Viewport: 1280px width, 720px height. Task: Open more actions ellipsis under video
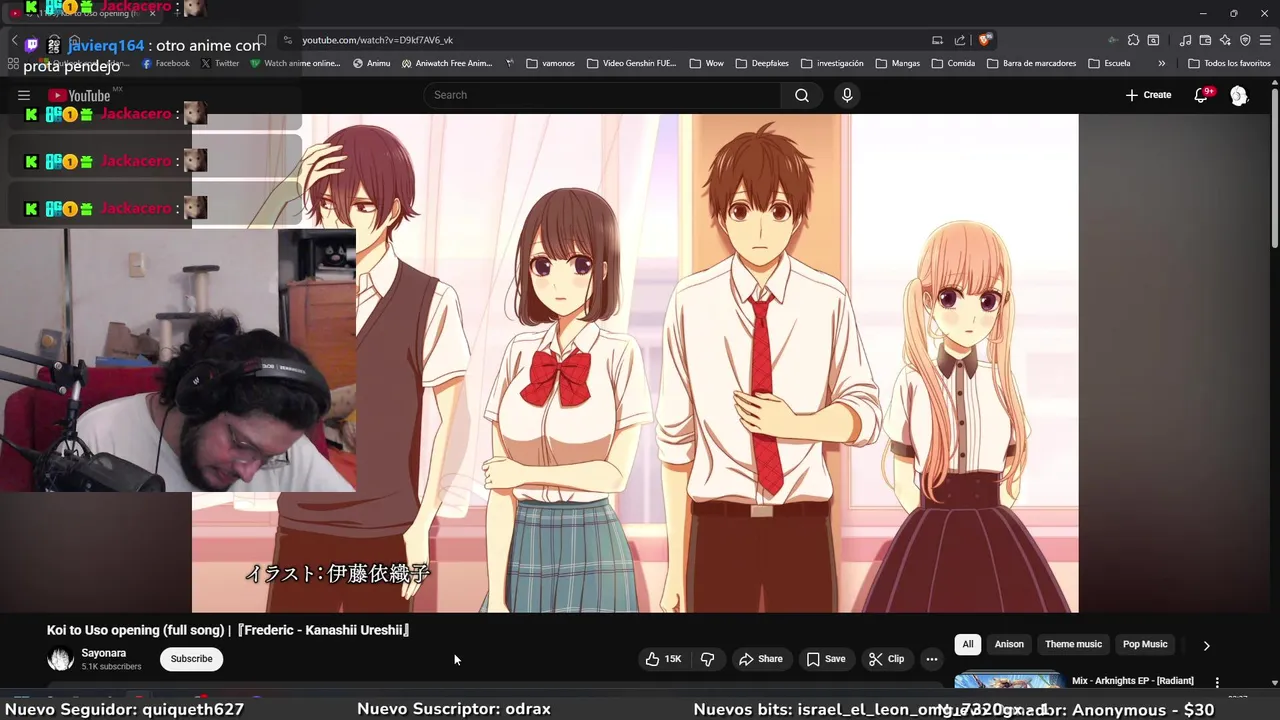[x=932, y=659]
